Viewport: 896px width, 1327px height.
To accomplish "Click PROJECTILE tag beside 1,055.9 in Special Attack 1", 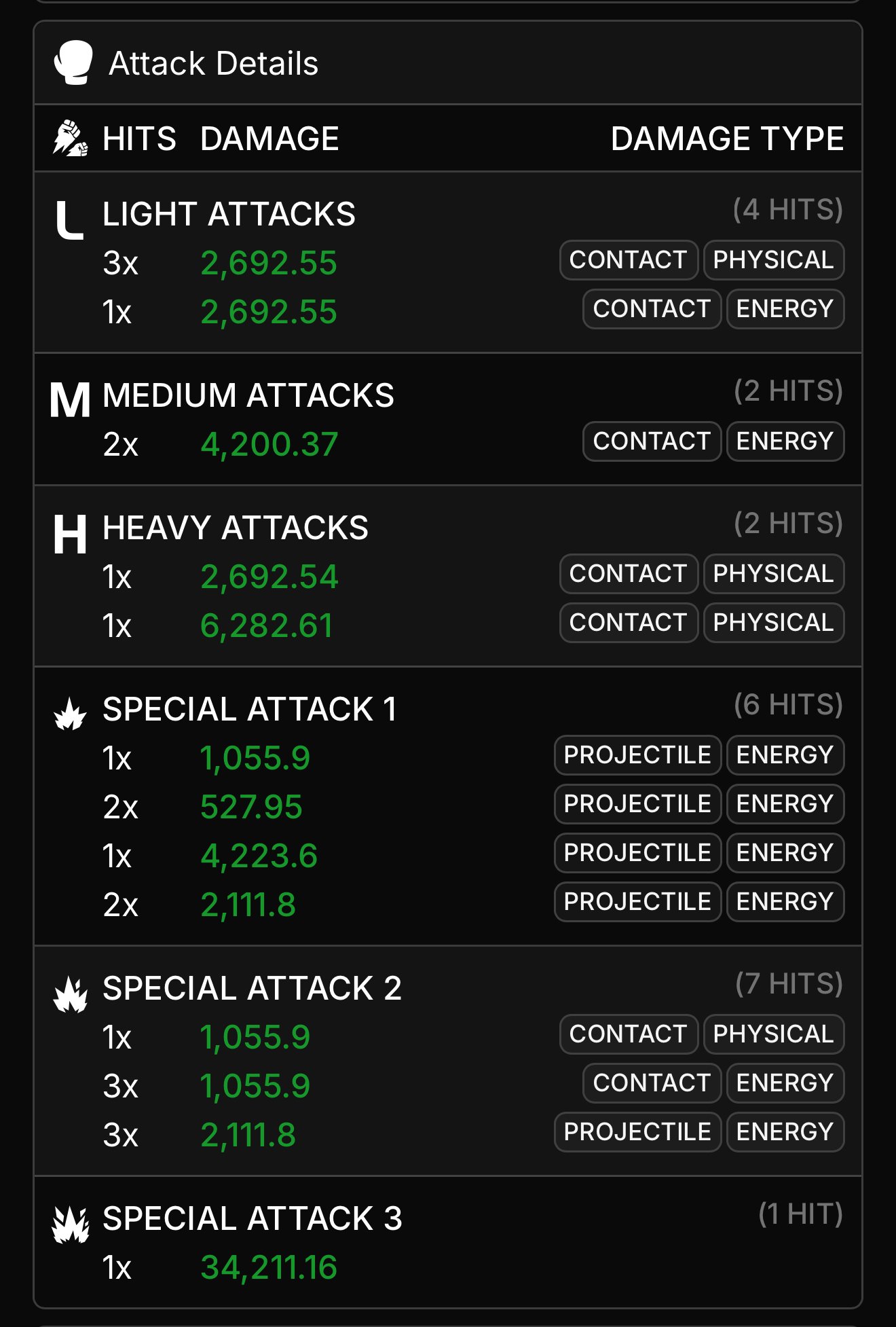I will (x=637, y=755).
